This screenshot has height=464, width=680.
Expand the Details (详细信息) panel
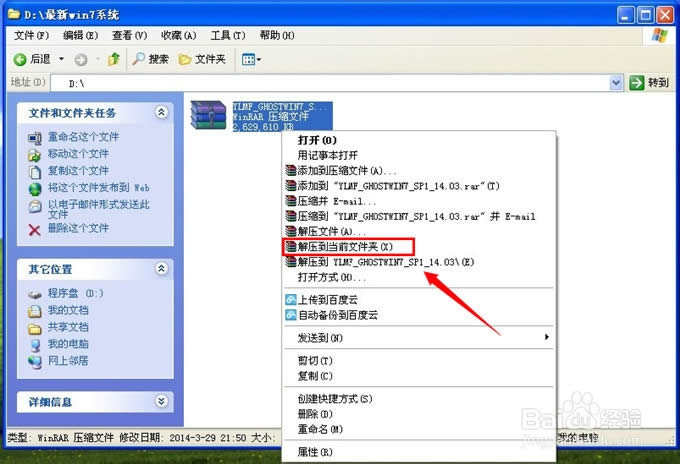click(x=161, y=401)
